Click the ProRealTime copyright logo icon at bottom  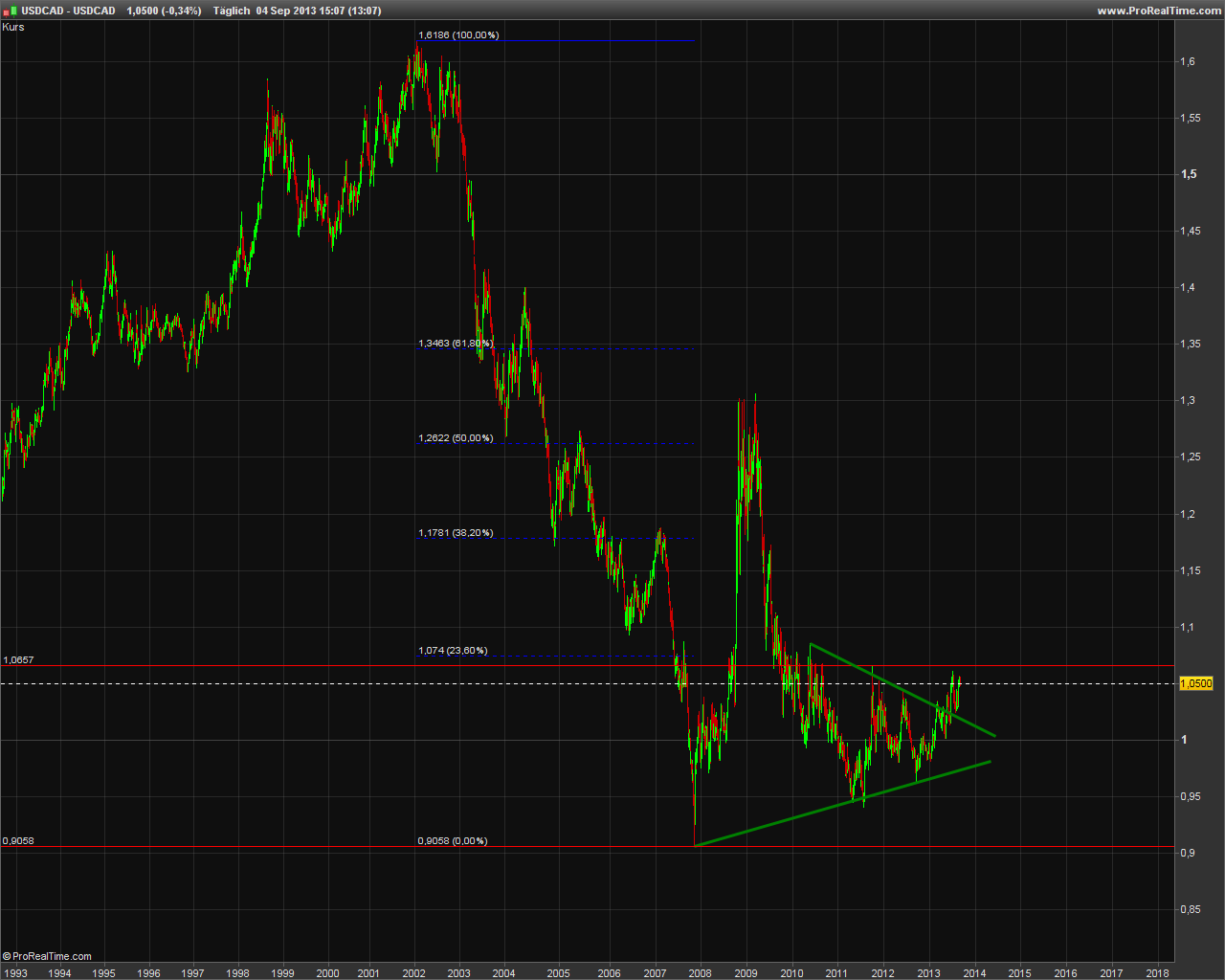point(7,956)
